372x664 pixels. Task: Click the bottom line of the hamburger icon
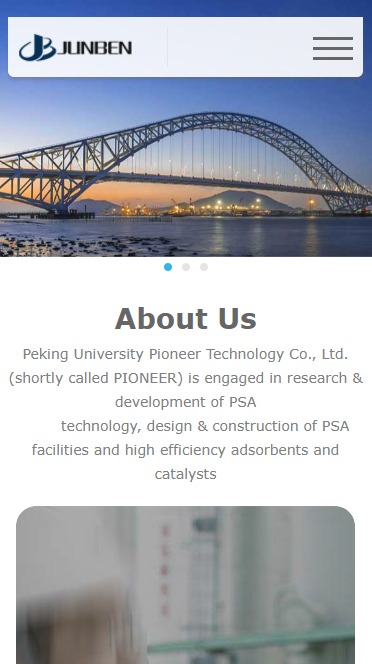coord(333,58)
